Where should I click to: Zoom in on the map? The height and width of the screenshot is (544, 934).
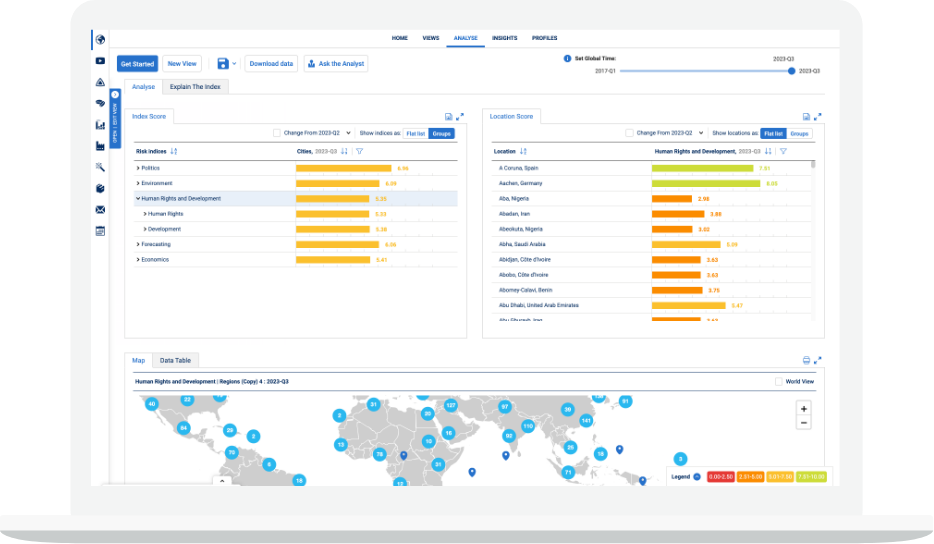pos(804,409)
